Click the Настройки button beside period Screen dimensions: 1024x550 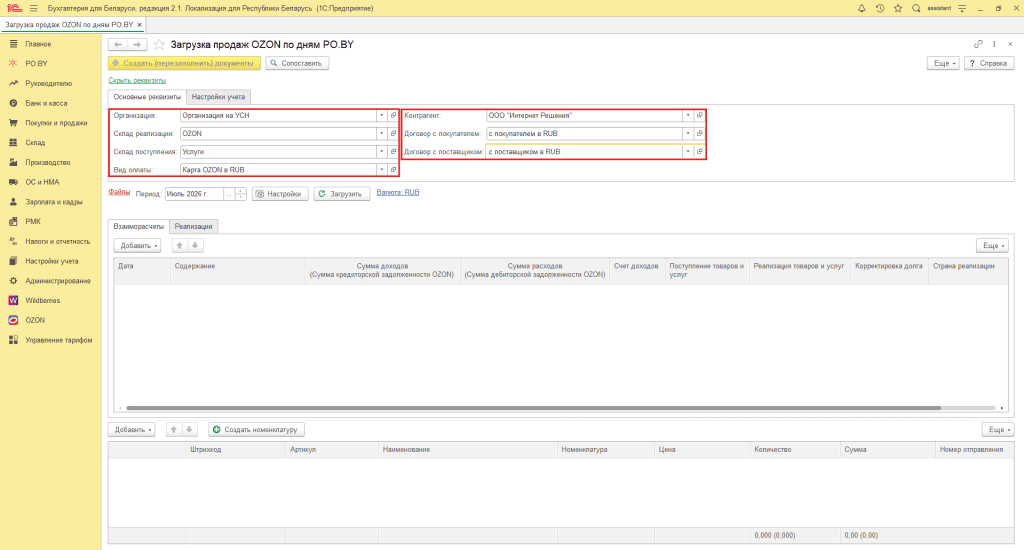click(x=280, y=194)
